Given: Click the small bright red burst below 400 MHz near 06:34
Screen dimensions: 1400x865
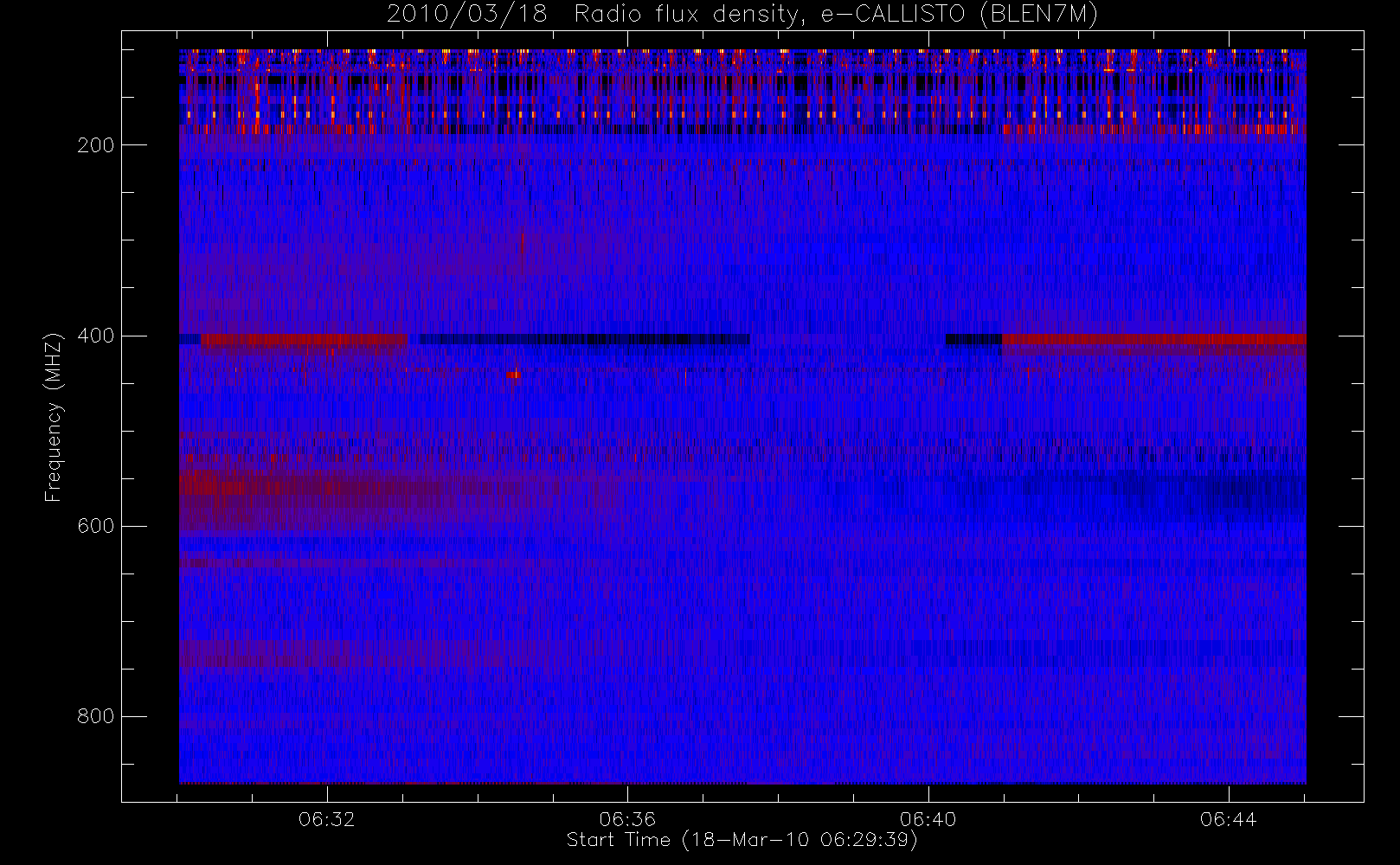Looking at the screenshot, I should [x=514, y=375].
